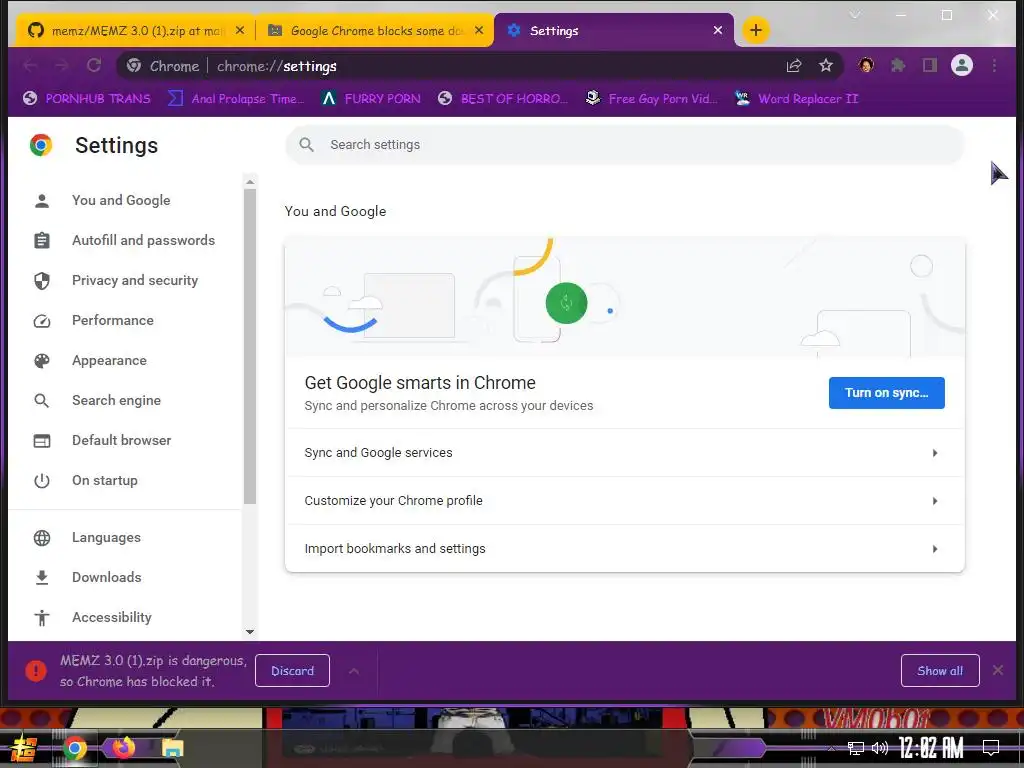Go to Performance settings
This screenshot has height=768, width=1024.
[112, 320]
